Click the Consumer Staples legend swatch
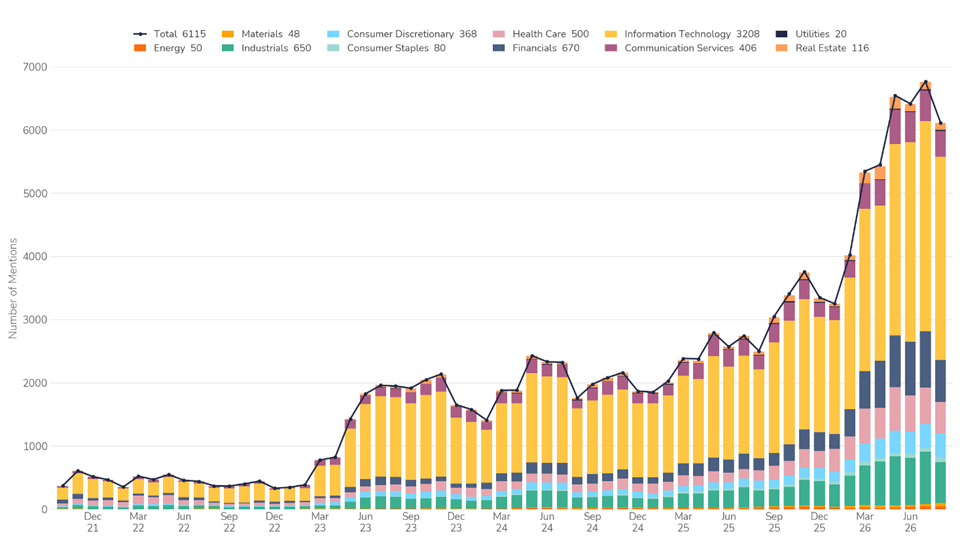This screenshot has height=538, width=962. 333,48
